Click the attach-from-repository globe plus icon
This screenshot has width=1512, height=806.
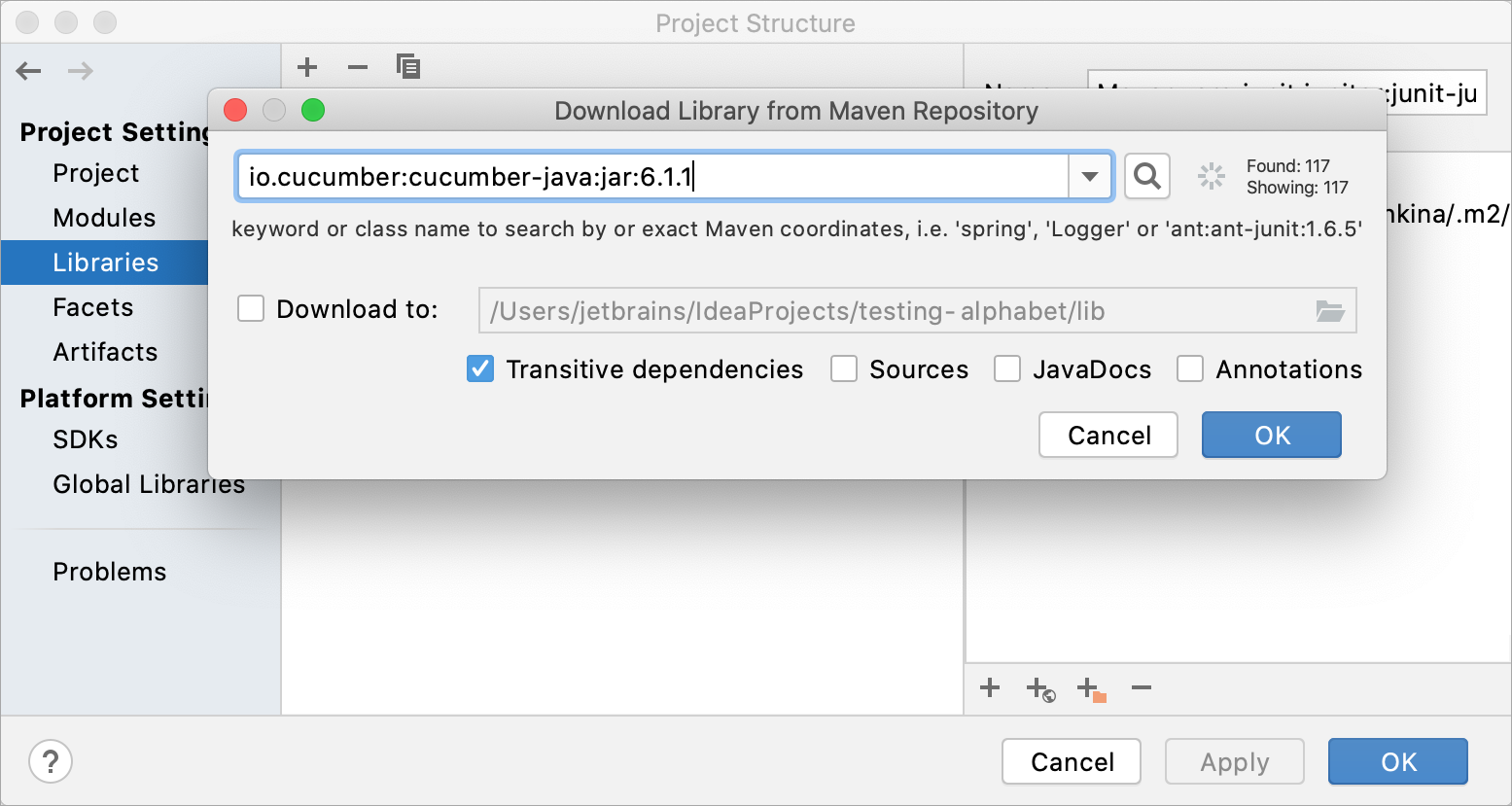[x=1039, y=688]
